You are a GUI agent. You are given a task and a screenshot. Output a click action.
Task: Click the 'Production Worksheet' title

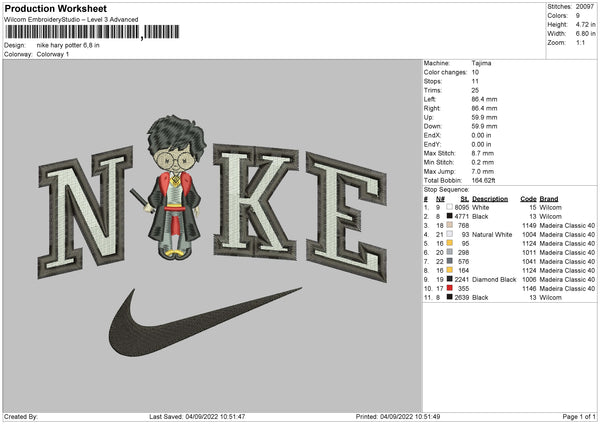[55, 8]
